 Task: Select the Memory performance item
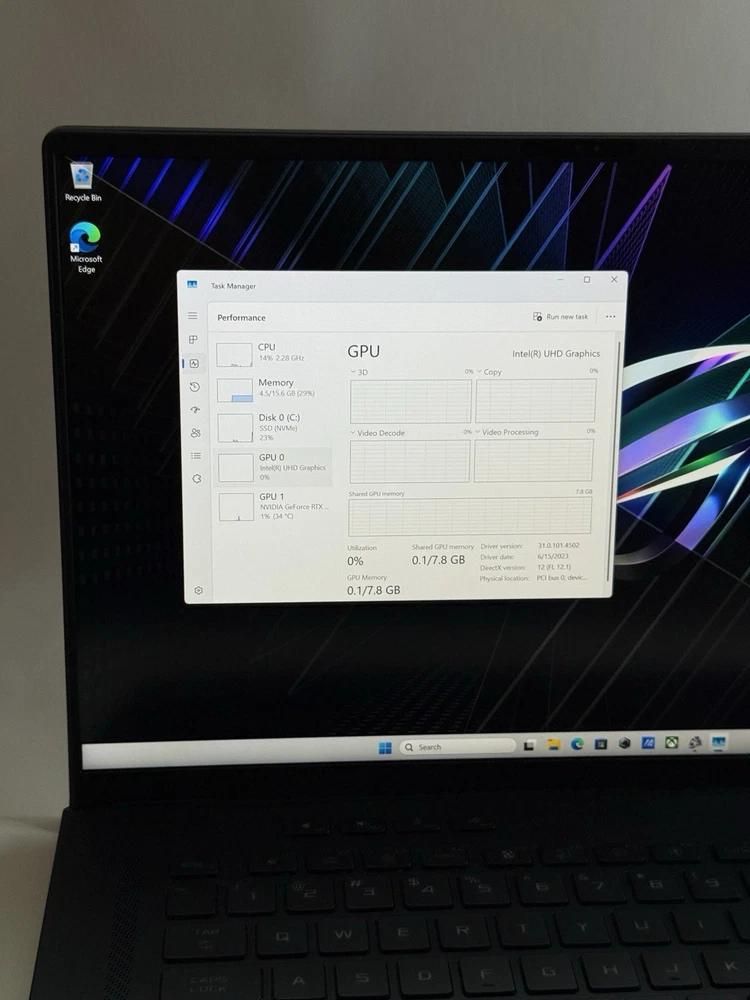[272, 388]
